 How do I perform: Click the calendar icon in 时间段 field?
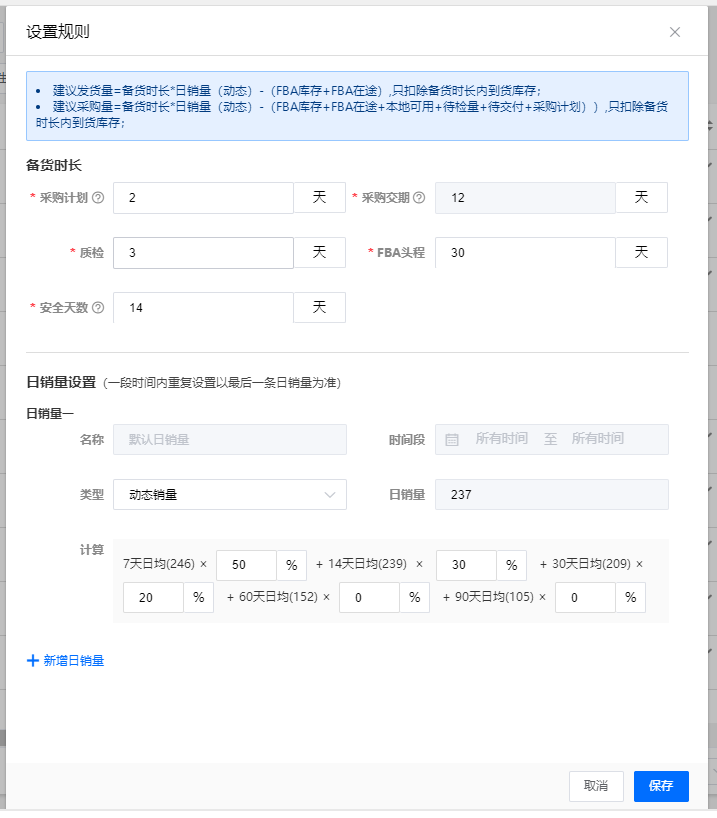(x=452, y=440)
